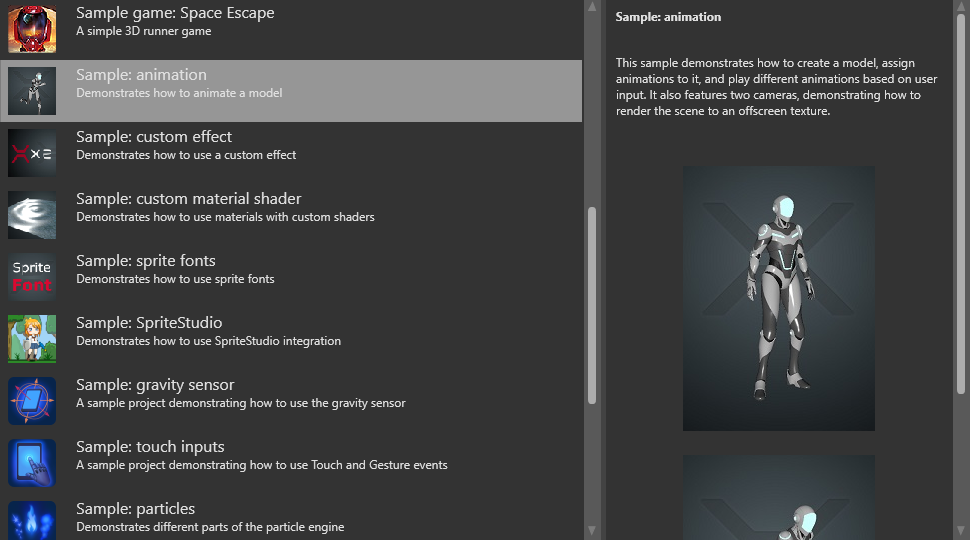This screenshot has width=970, height=540.
Task: Click the second robot preview image below
Action: tap(778, 498)
